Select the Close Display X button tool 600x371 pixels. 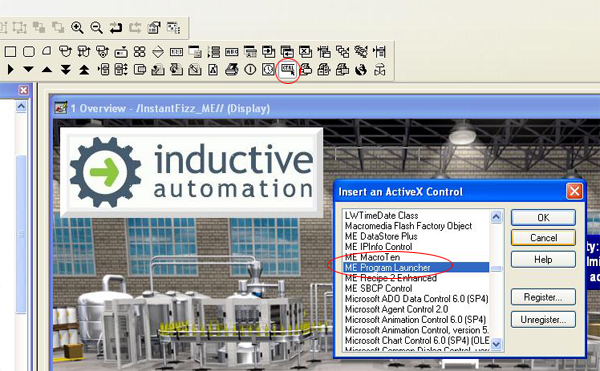305,52
